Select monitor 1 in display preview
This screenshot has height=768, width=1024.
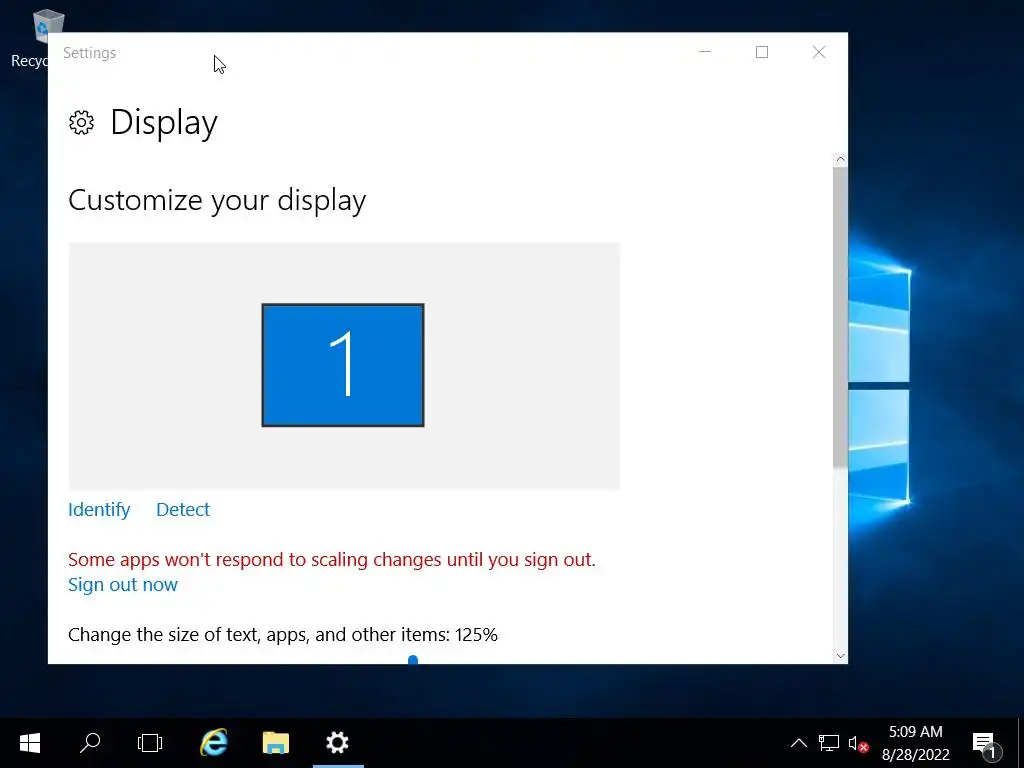pyautogui.click(x=343, y=365)
